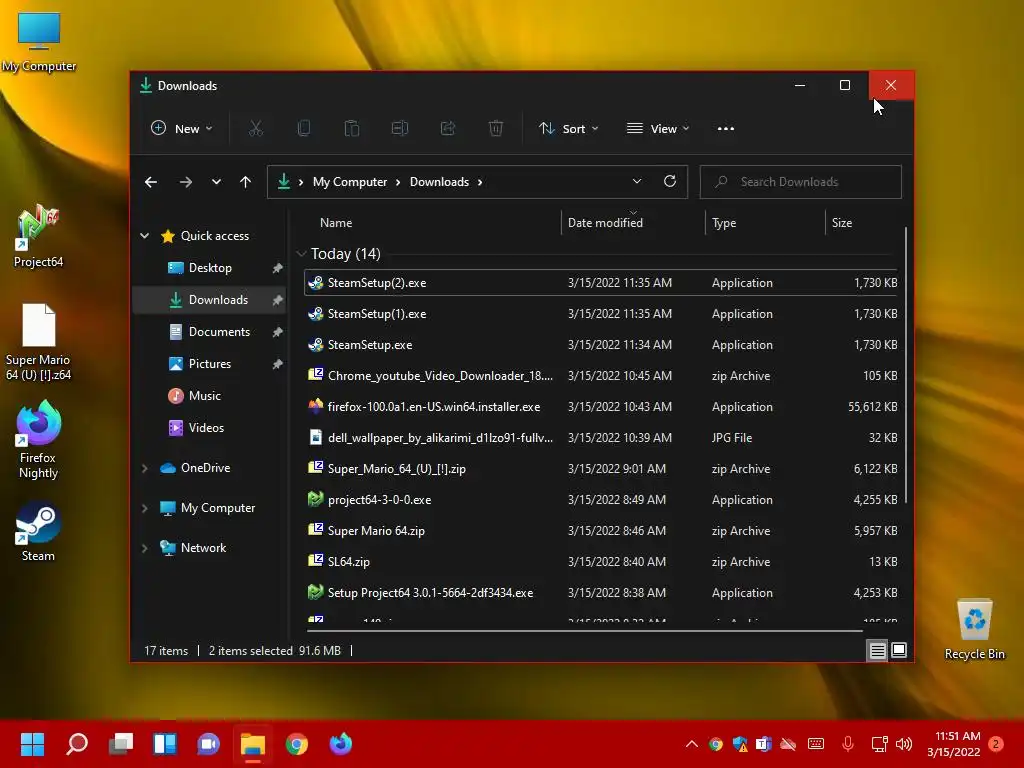Viewport: 1024px width, 768px height.
Task: Open Chat app on taskbar
Action: pos(208,744)
